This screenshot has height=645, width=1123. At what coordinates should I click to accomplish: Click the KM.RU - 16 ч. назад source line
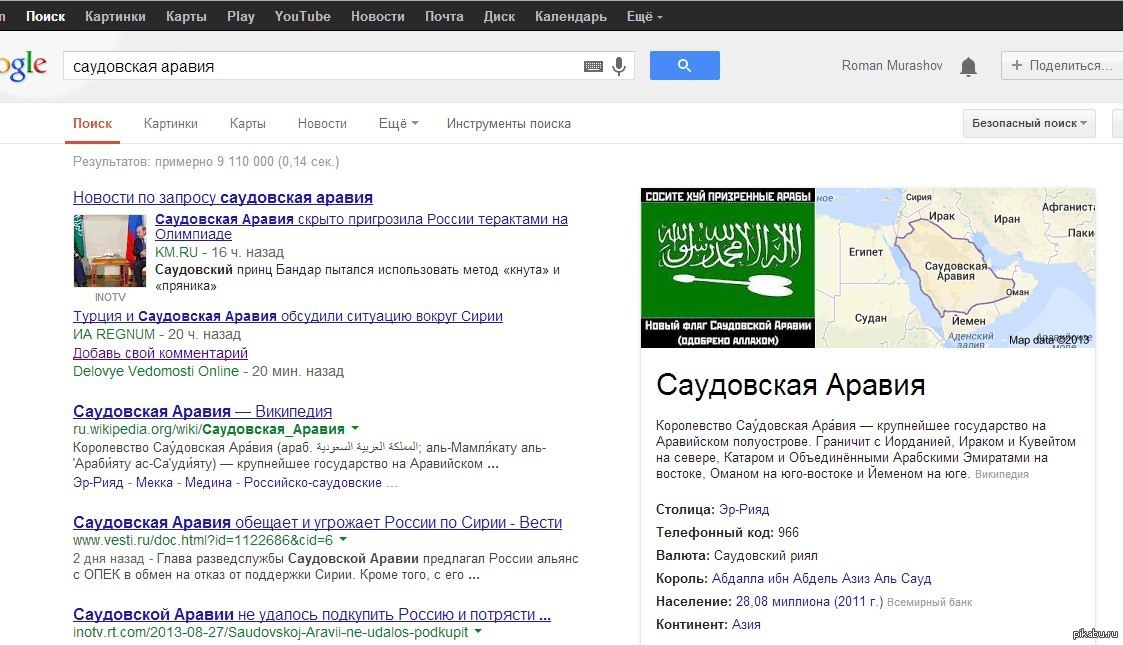tap(219, 252)
